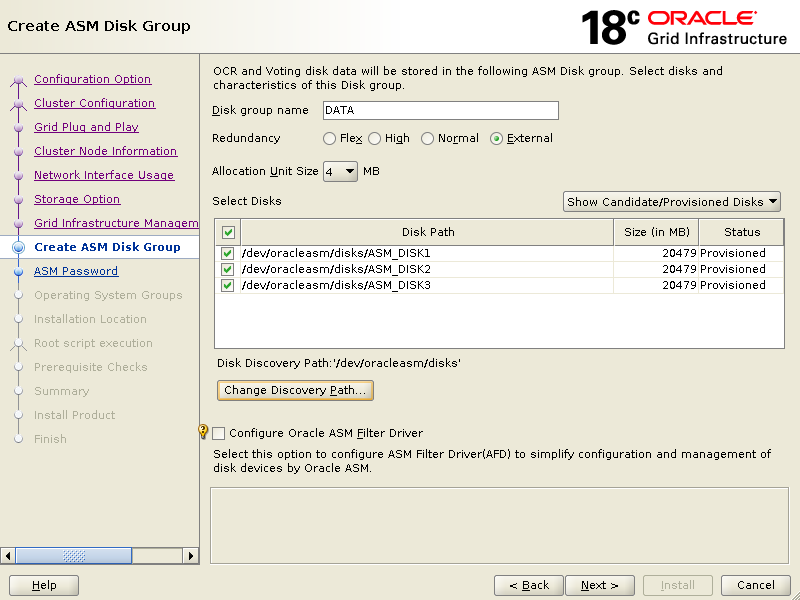Go to the Configuration Option step
Screen dimensions: 800x600
point(92,79)
